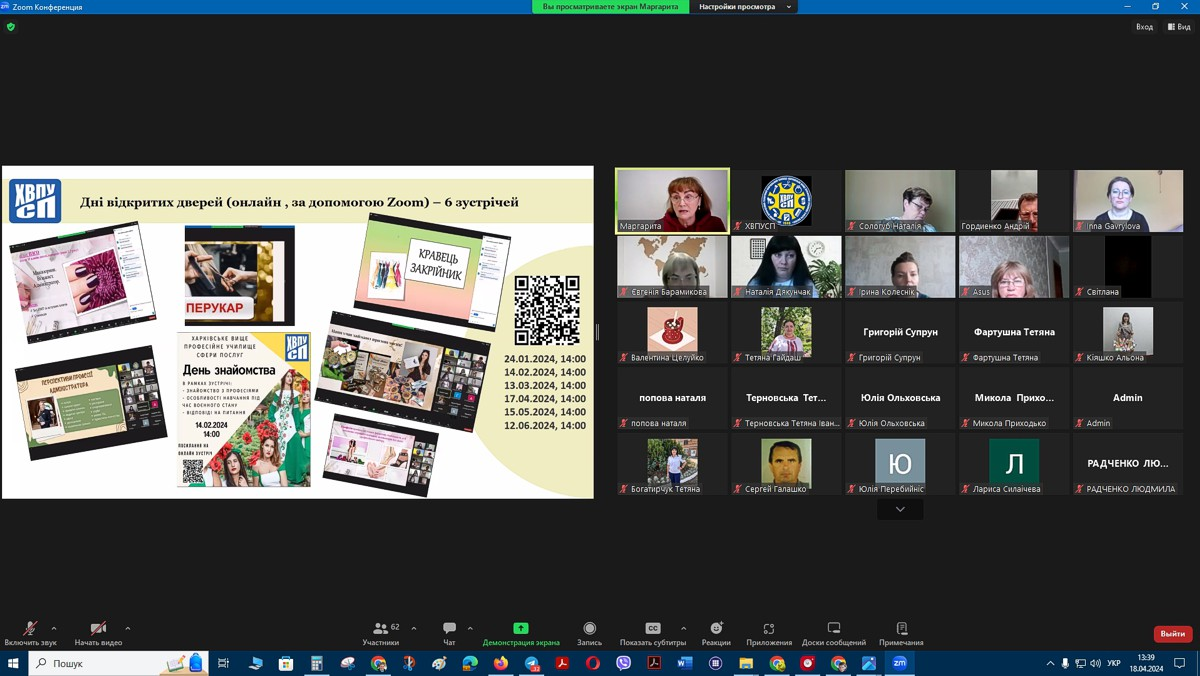This screenshot has width=1200, height=676.
Task: Select Григорій Супрун's participant tile
Action: point(900,332)
